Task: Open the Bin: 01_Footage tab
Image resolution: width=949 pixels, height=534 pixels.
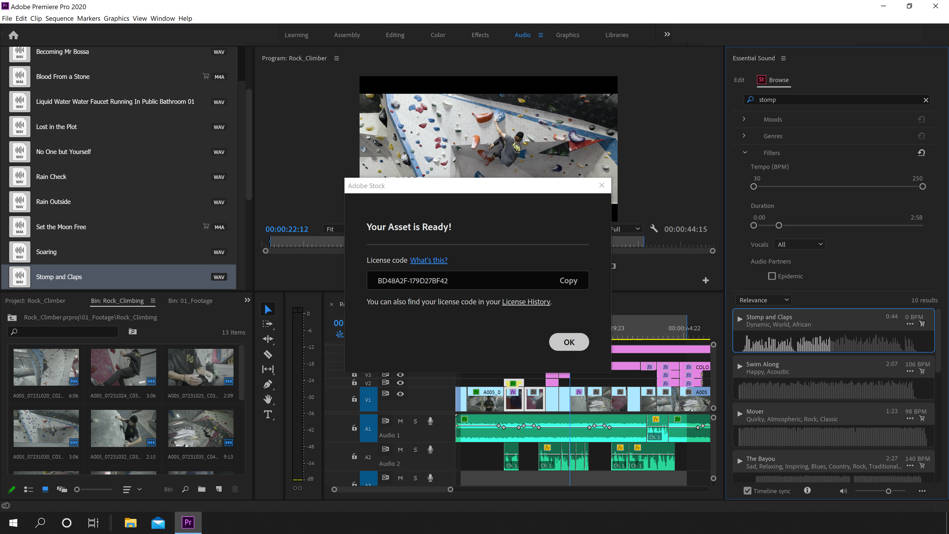Action: (190, 300)
